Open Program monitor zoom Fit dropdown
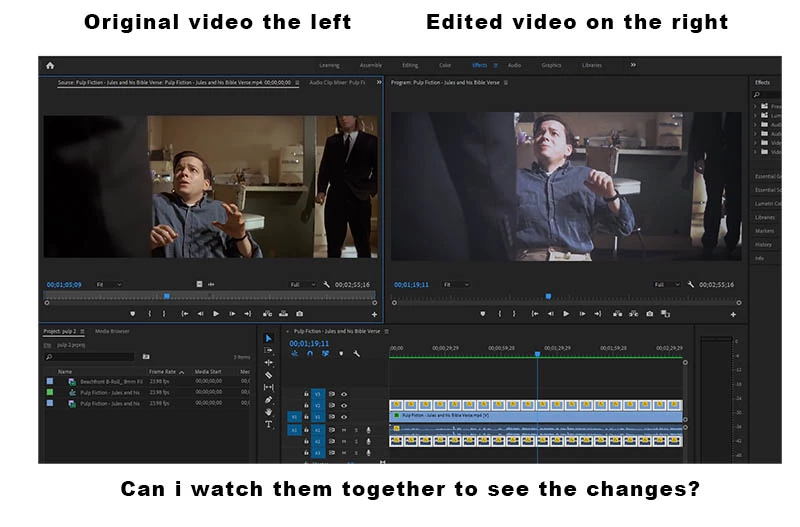Image resolution: width=800 pixels, height=527 pixels. click(x=456, y=285)
